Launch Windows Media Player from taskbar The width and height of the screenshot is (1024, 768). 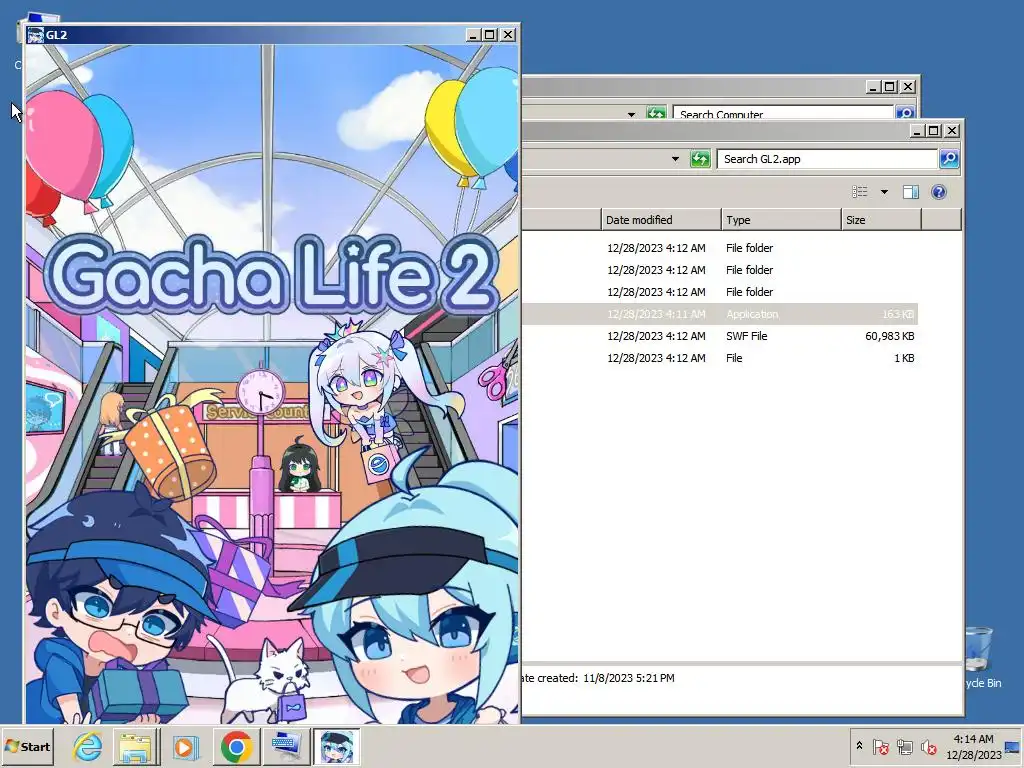tap(185, 746)
